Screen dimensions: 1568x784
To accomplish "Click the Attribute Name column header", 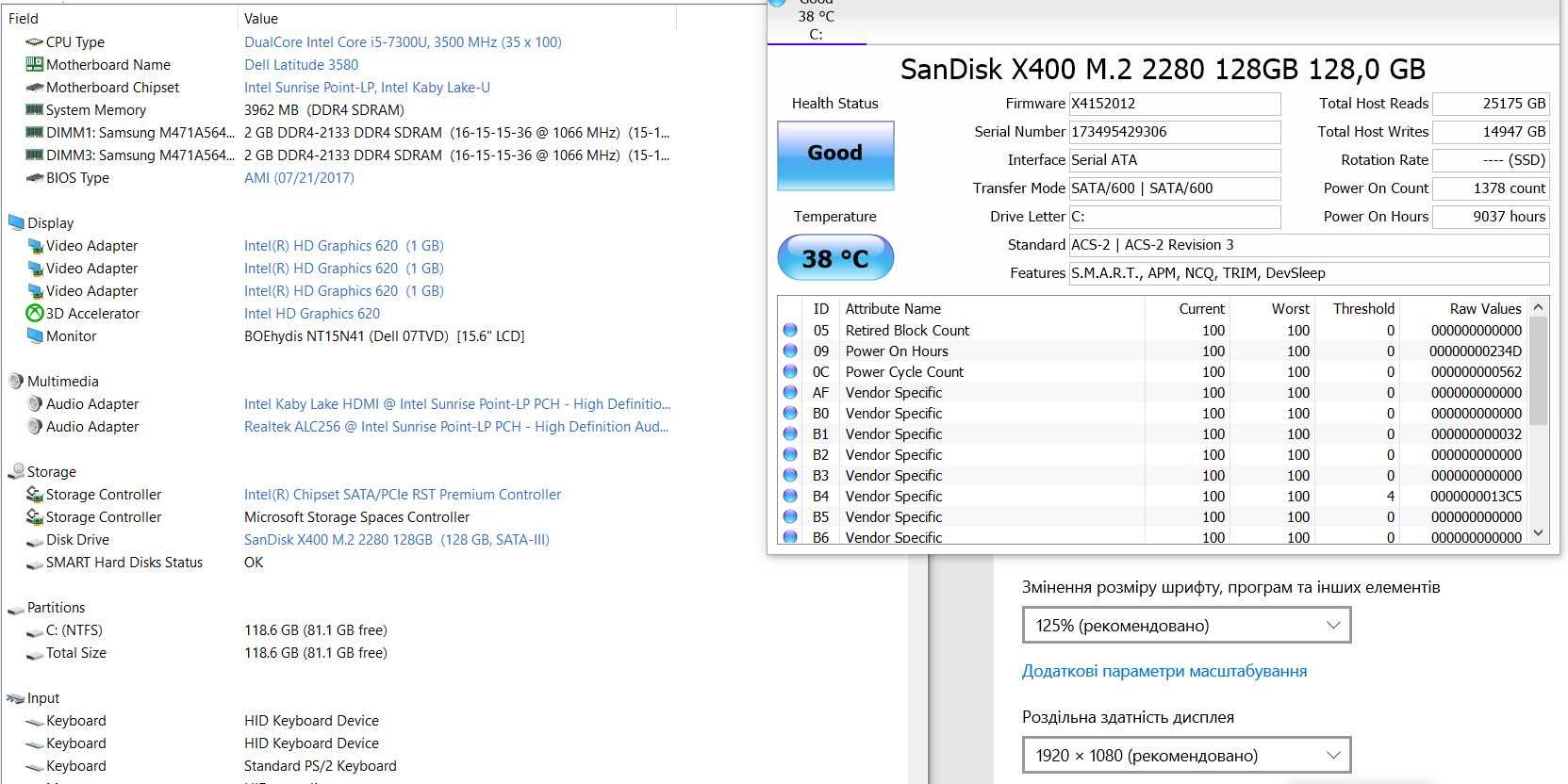I will tap(893, 309).
